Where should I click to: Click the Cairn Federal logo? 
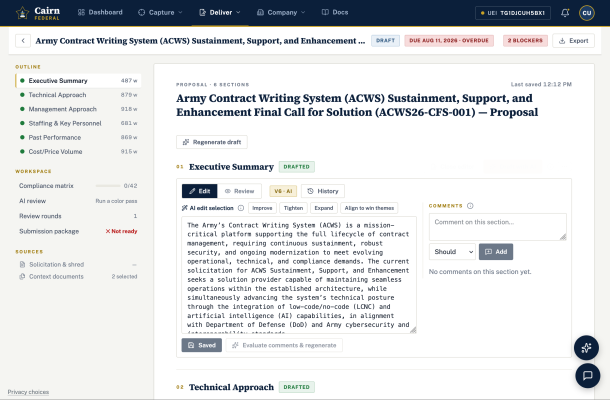point(38,13)
